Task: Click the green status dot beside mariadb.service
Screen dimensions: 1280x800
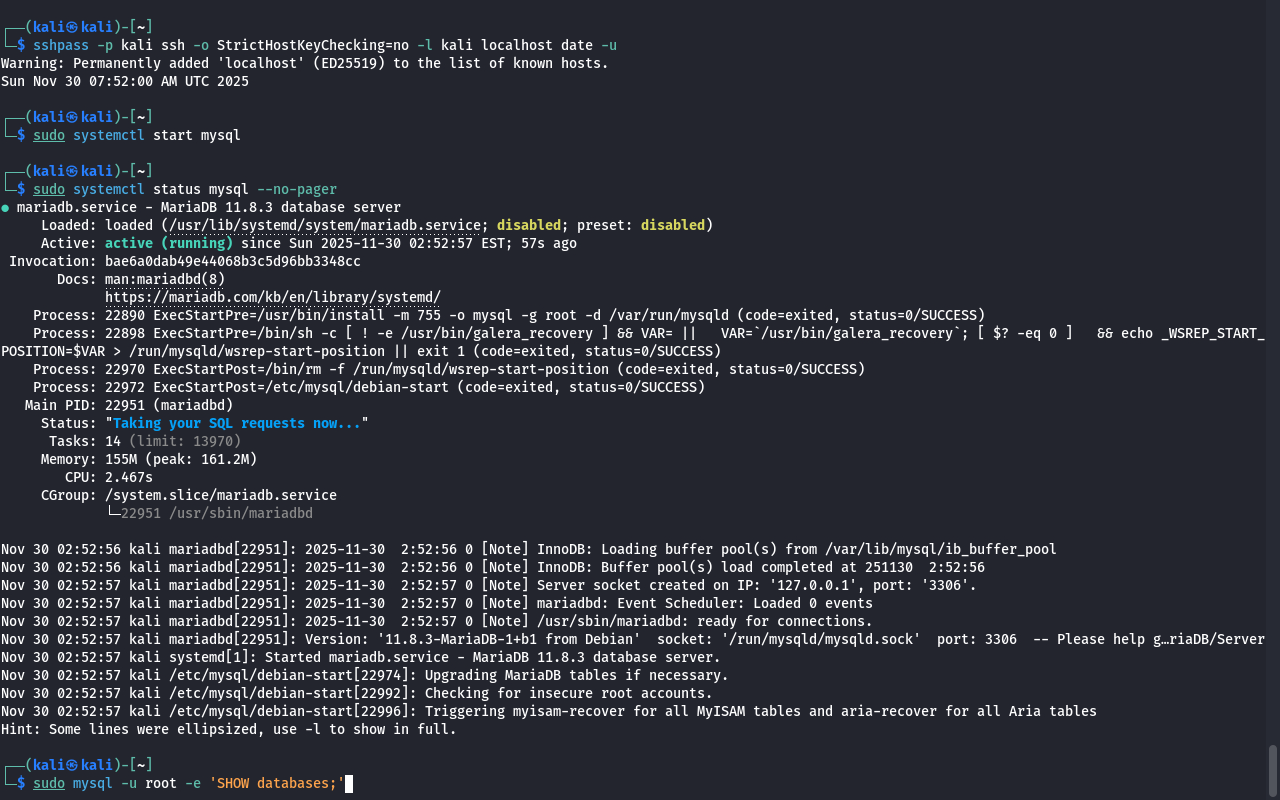Action: (x=5, y=208)
